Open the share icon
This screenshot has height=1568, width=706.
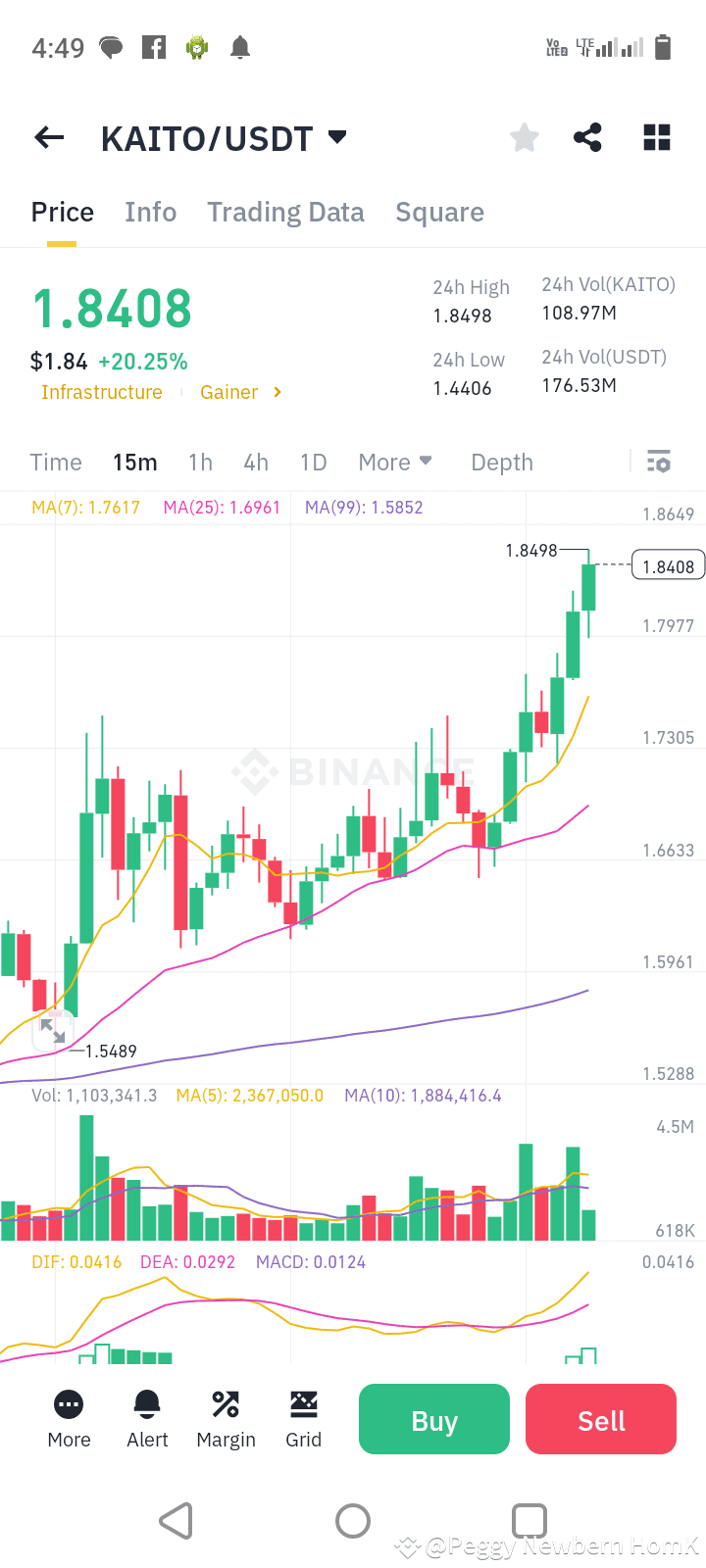click(587, 137)
